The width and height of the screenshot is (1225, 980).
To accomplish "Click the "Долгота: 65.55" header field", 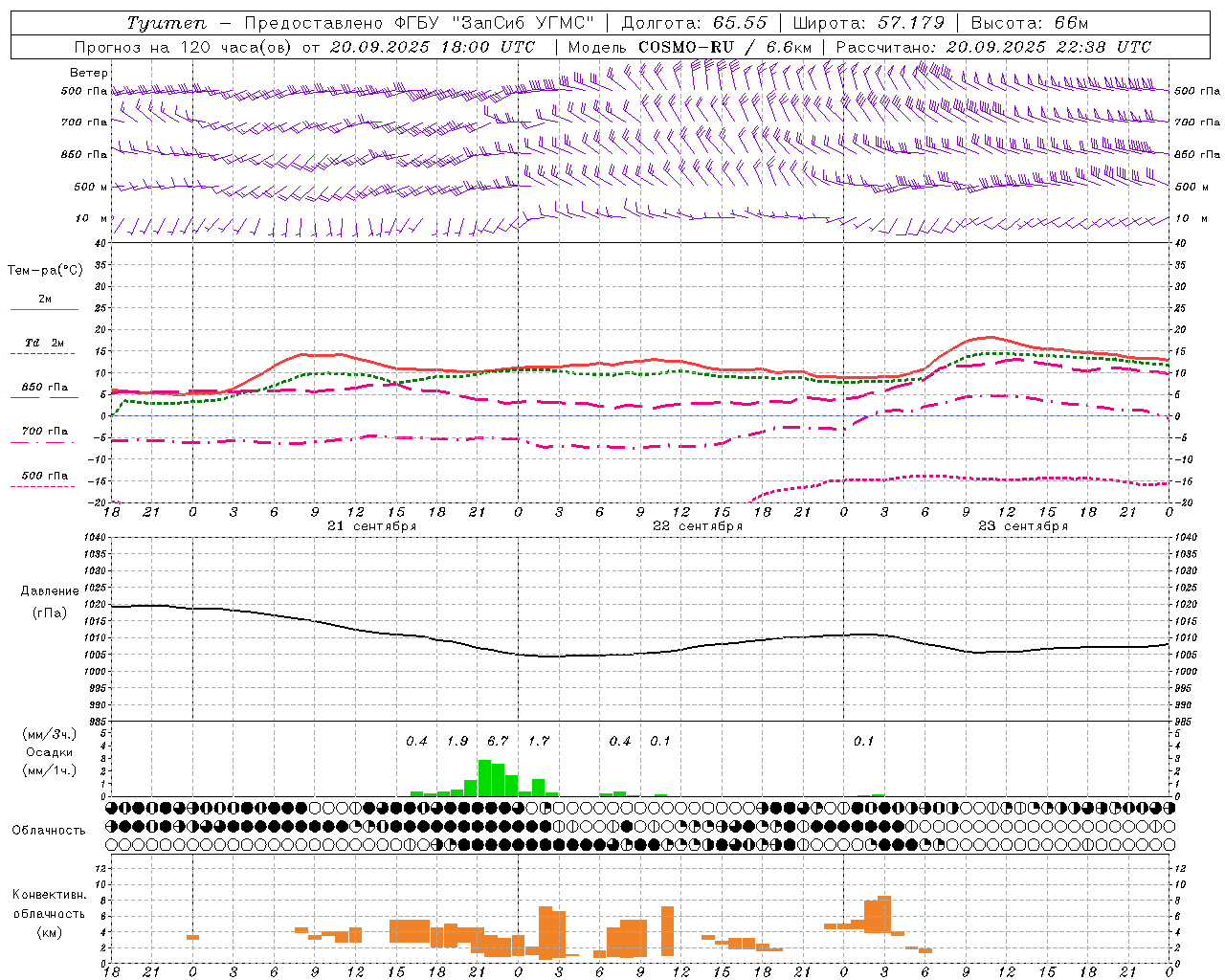I will click(694, 23).
